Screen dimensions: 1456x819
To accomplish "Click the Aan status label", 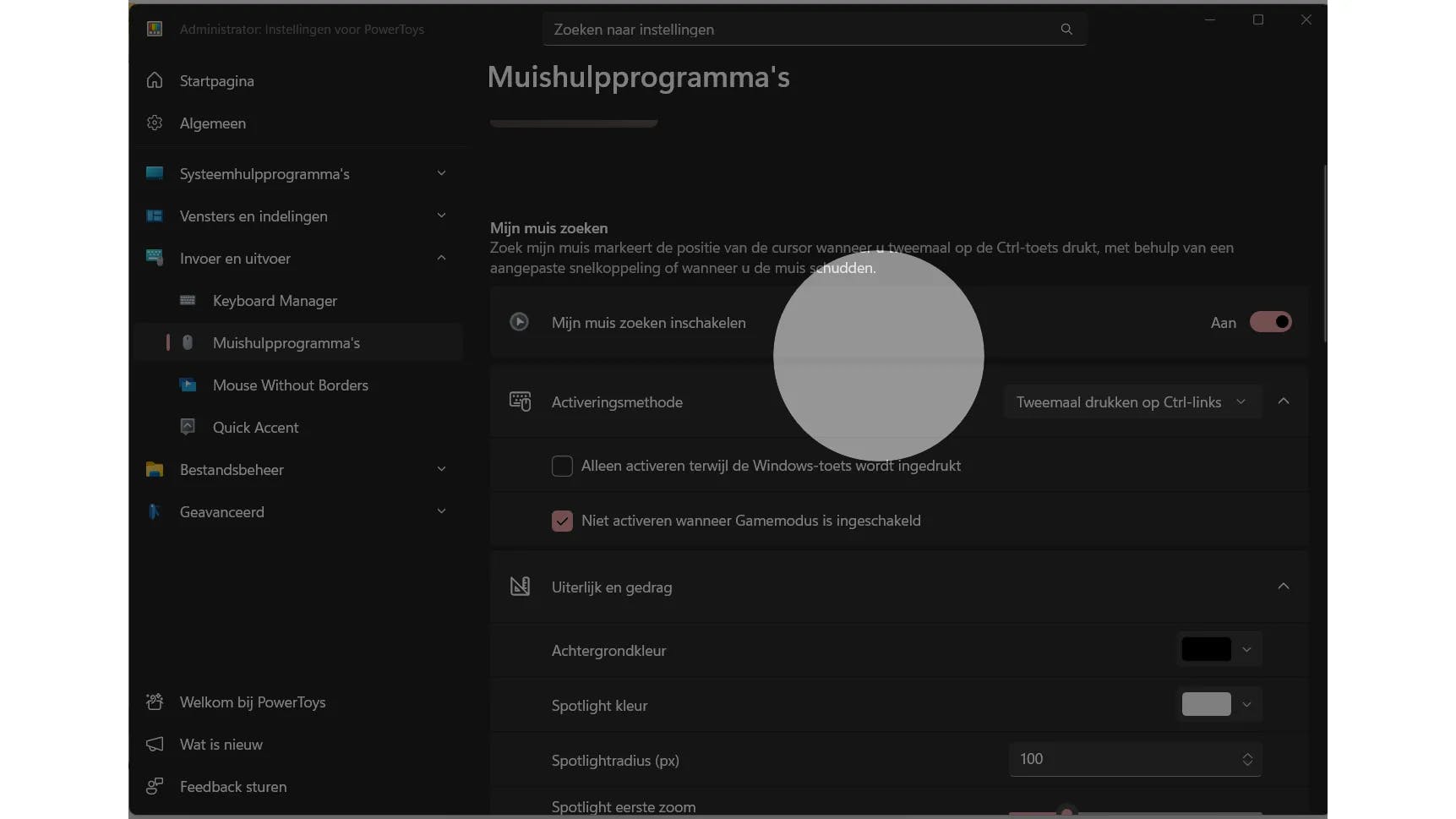I will pos(1223,322).
